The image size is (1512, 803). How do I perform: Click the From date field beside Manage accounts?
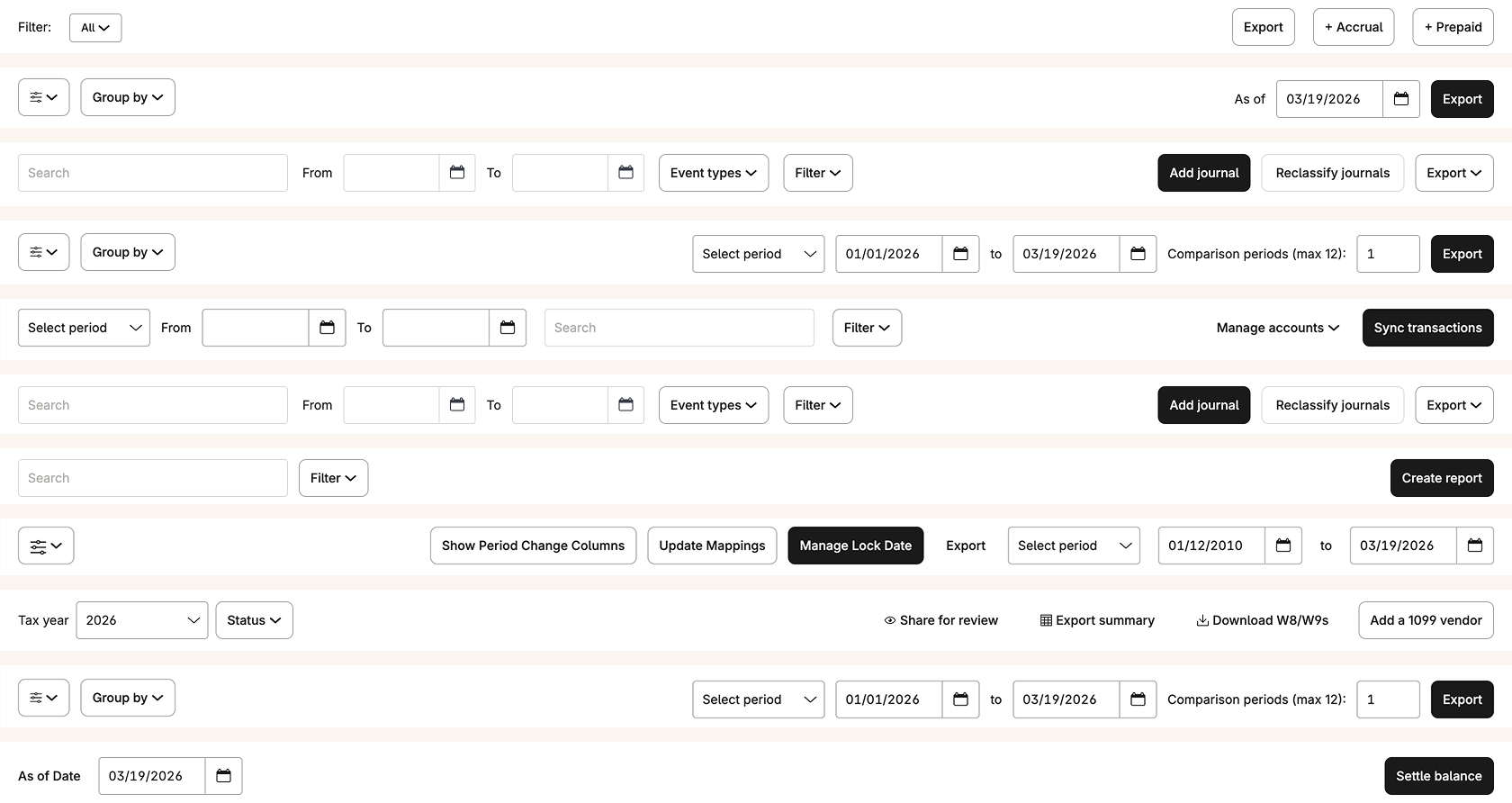point(256,328)
